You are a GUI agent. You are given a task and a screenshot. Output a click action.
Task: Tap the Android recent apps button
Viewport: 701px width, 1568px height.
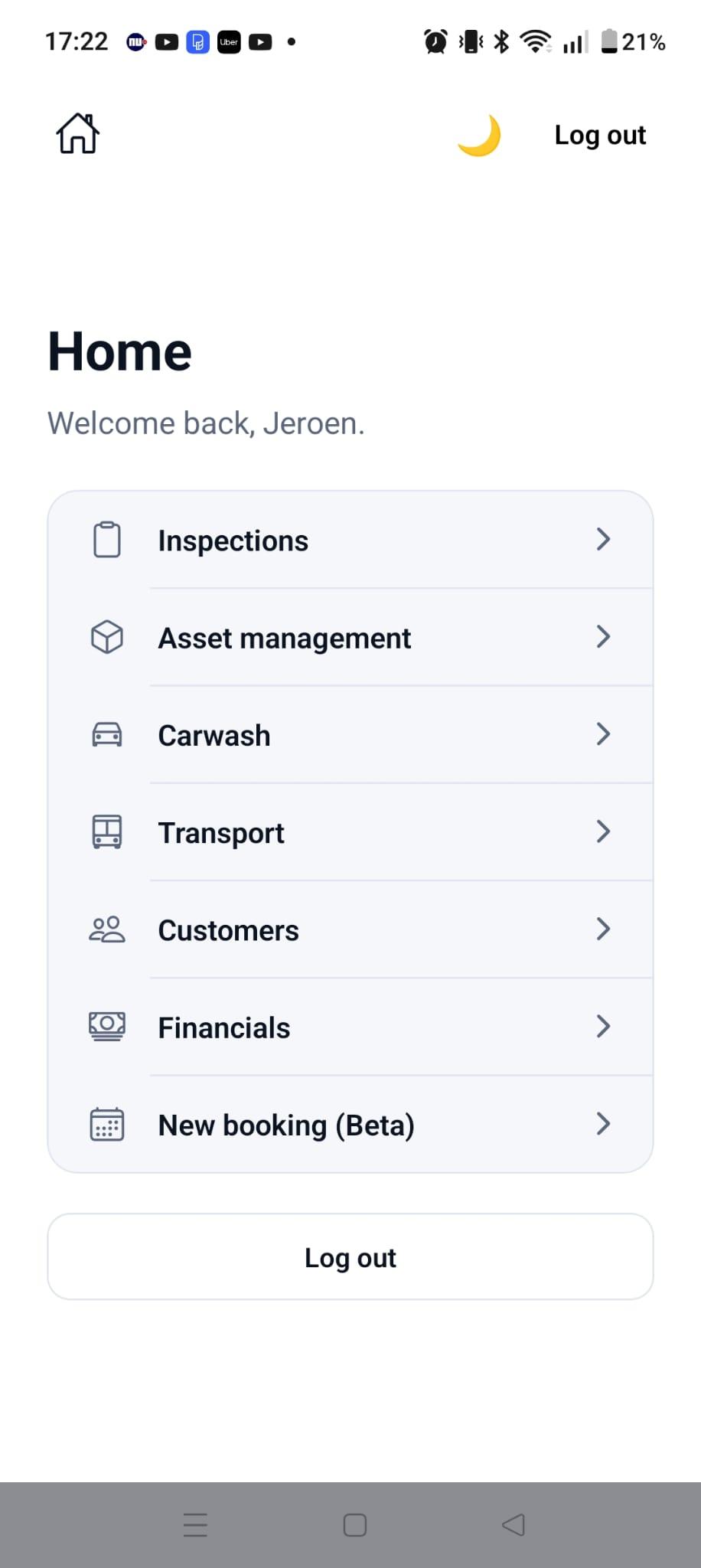pyautogui.click(x=196, y=1524)
